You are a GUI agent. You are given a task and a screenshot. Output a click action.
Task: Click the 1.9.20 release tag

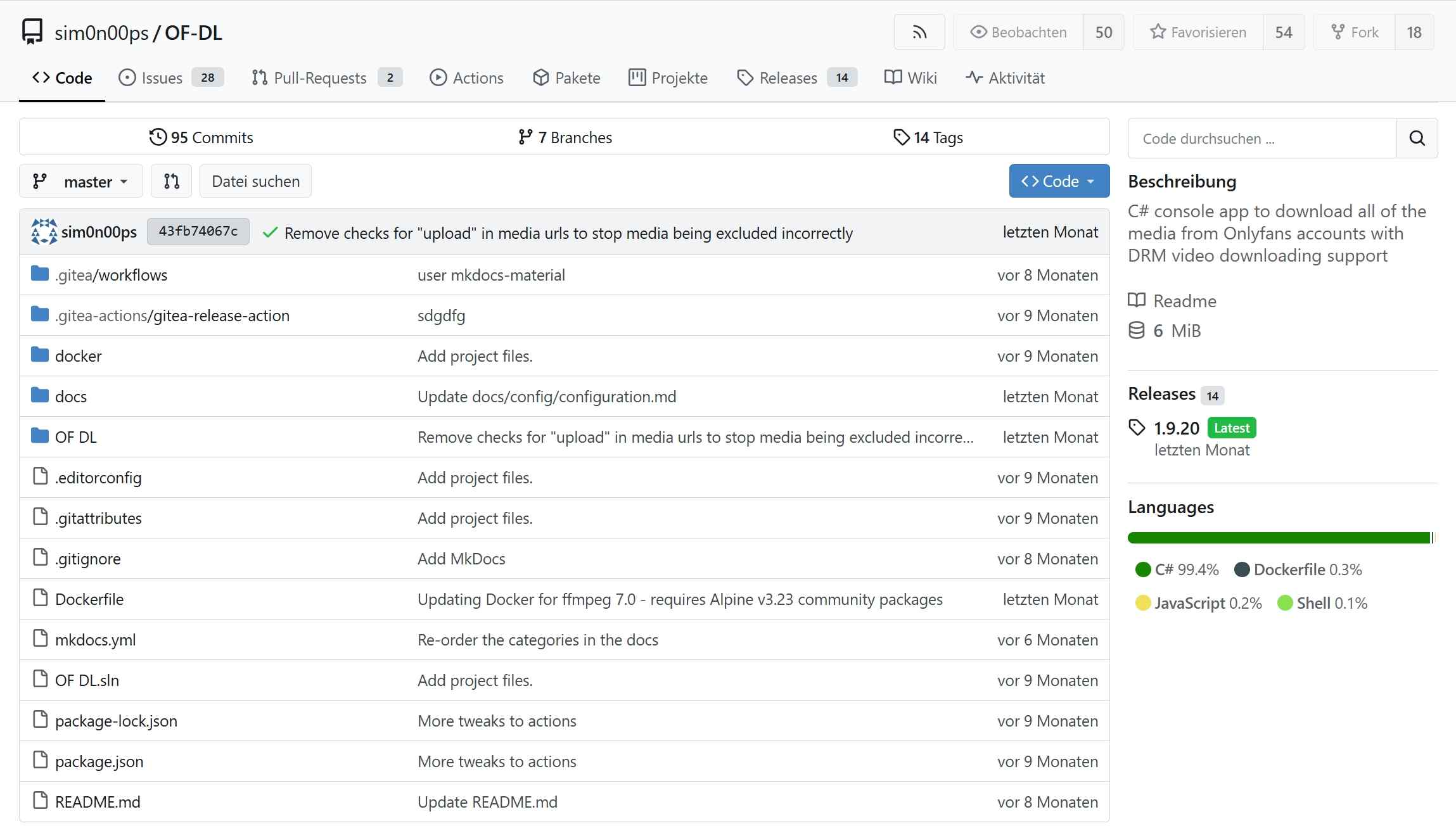(1176, 428)
